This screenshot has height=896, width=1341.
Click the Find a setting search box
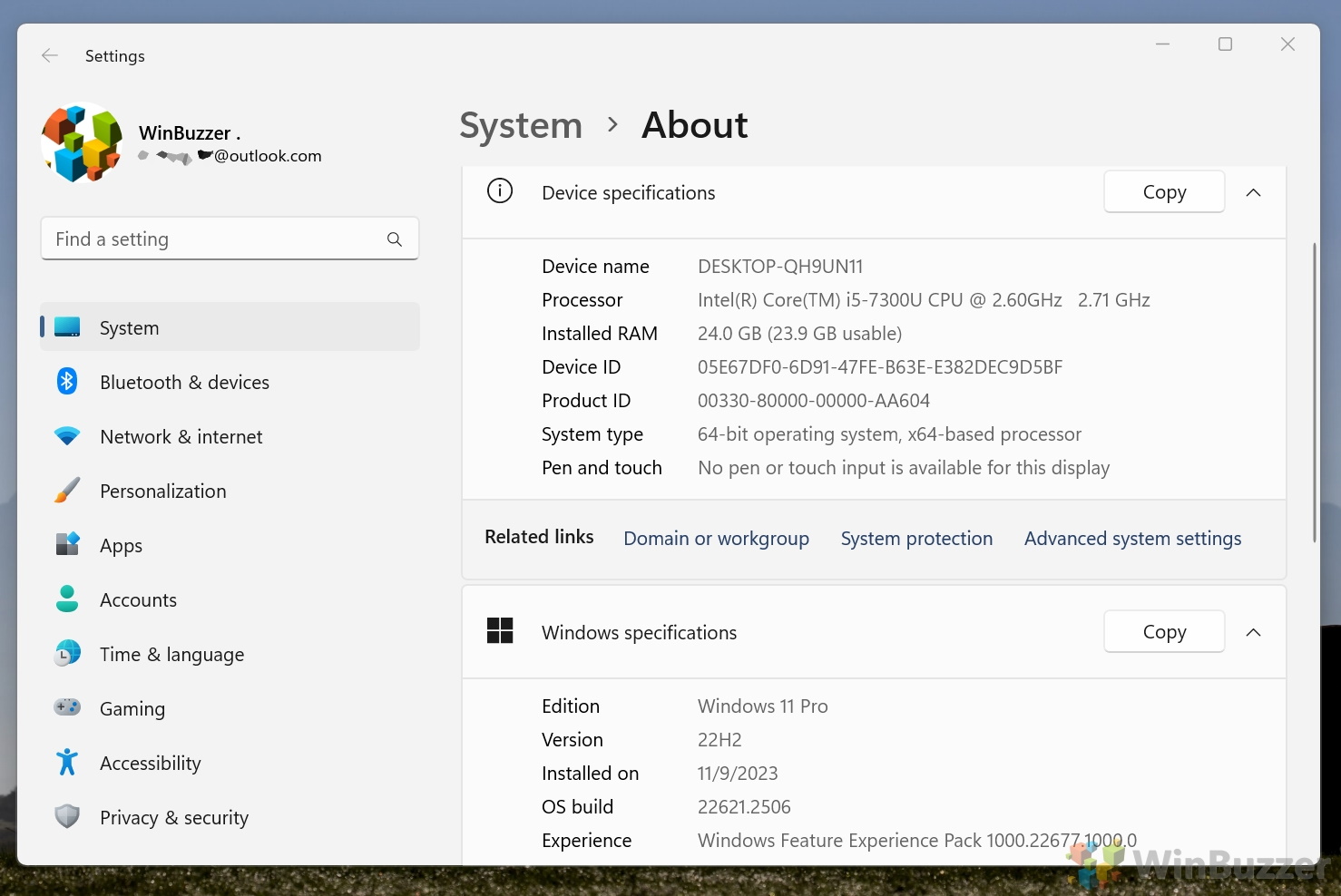[x=230, y=239]
